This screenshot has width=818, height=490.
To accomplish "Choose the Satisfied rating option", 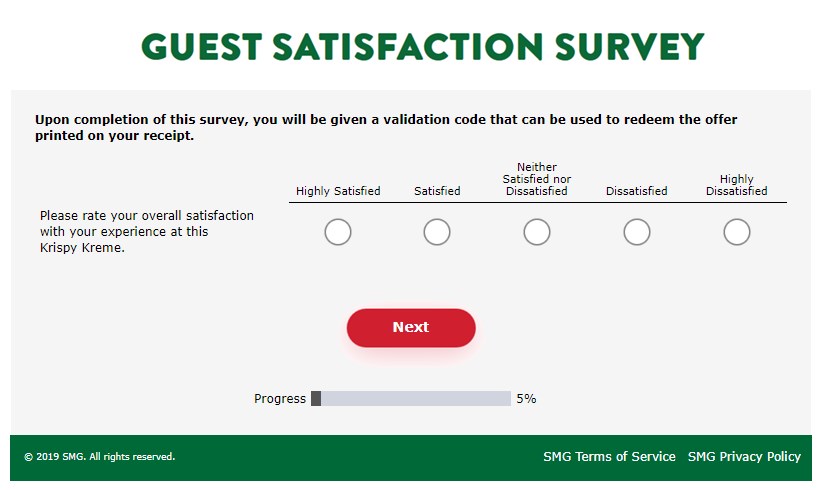I will 437,232.
